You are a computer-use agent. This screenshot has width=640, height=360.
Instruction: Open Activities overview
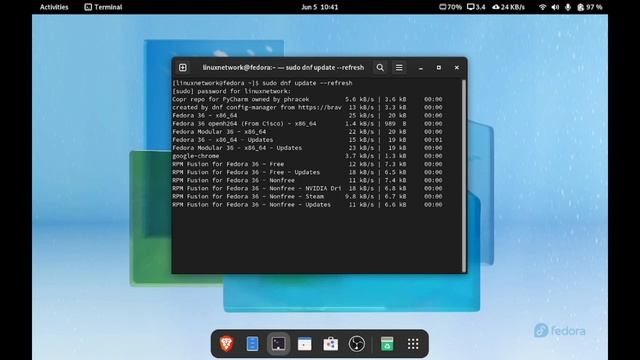click(x=54, y=7)
